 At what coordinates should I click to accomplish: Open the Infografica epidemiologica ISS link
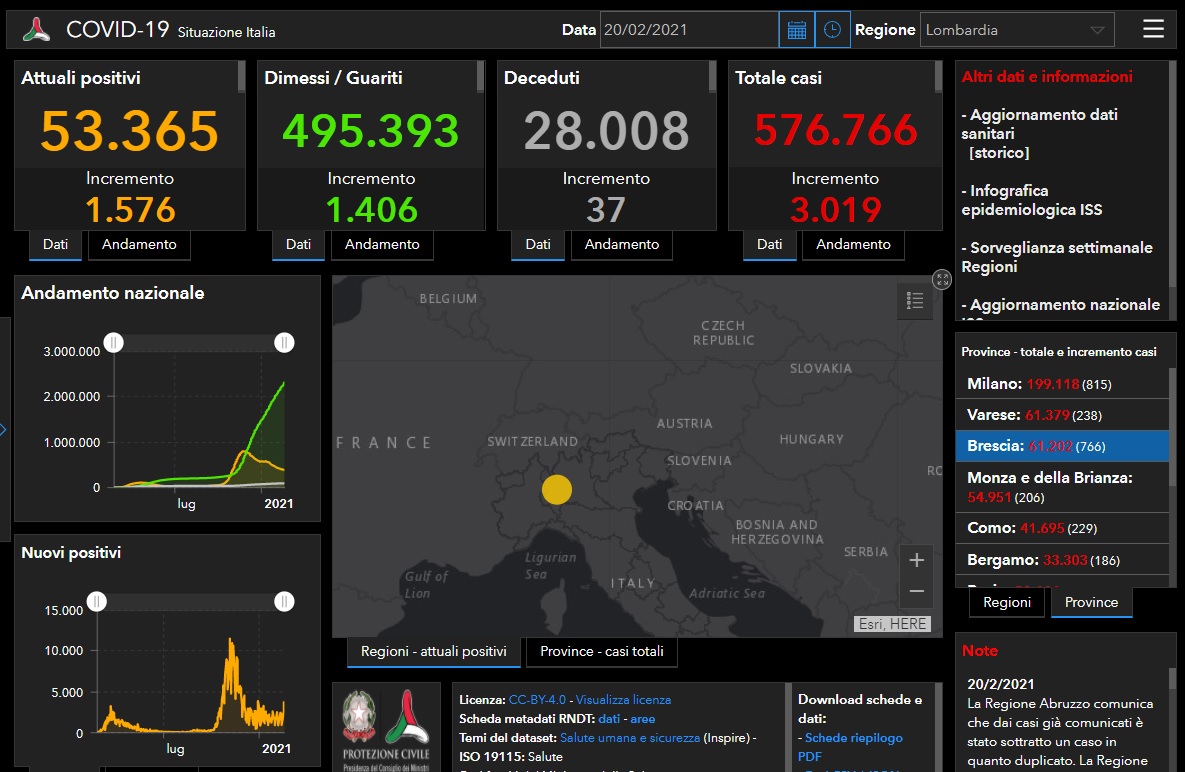[1034, 200]
